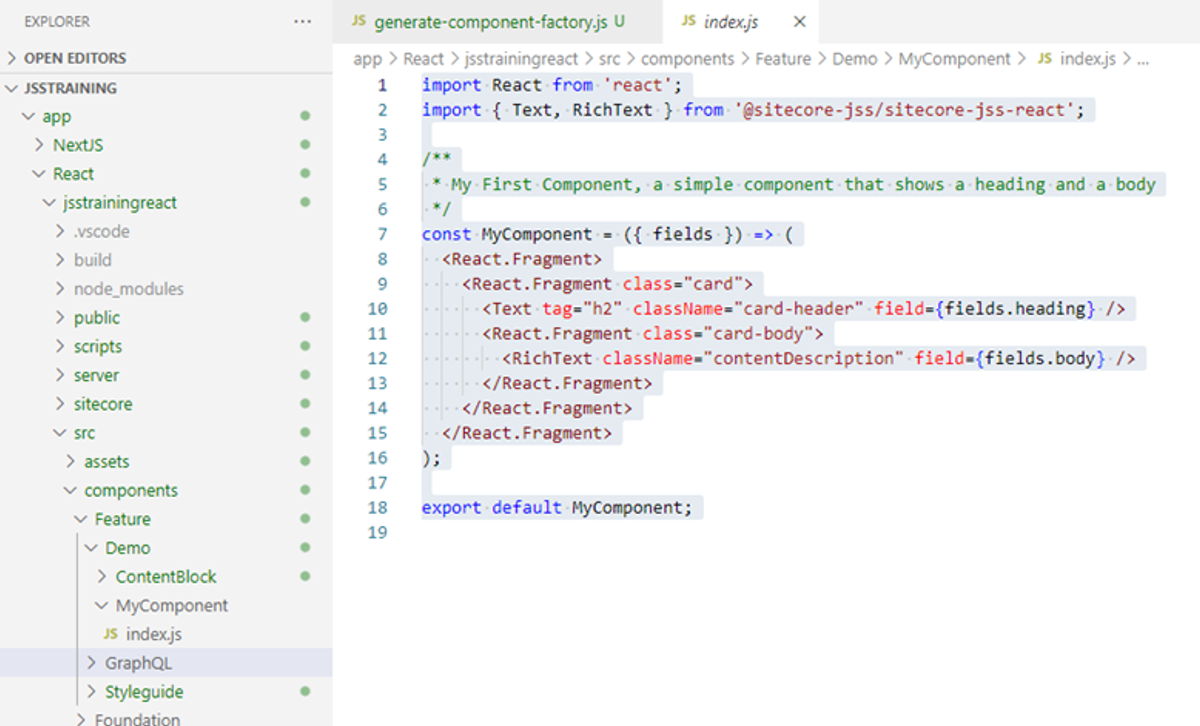Click the git status dot beside ContentBlock
The width and height of the screenshot is (1200, 726).
[305, 577]
